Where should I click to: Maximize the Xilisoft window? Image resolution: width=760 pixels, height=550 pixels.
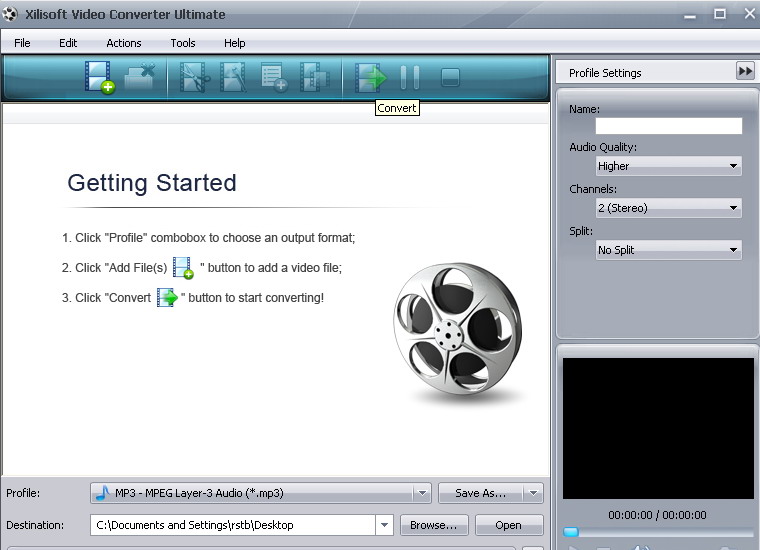(x=720, y=14)
